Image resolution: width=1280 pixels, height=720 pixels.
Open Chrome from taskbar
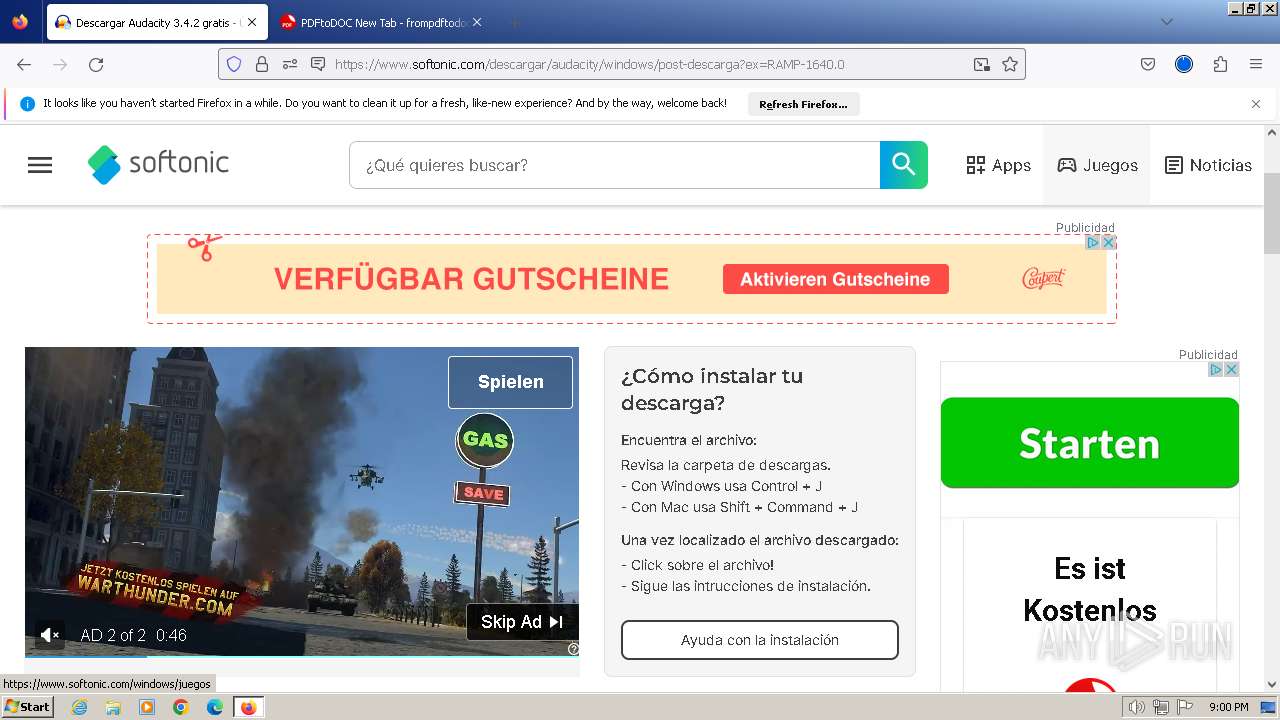[x=181, y=707]
